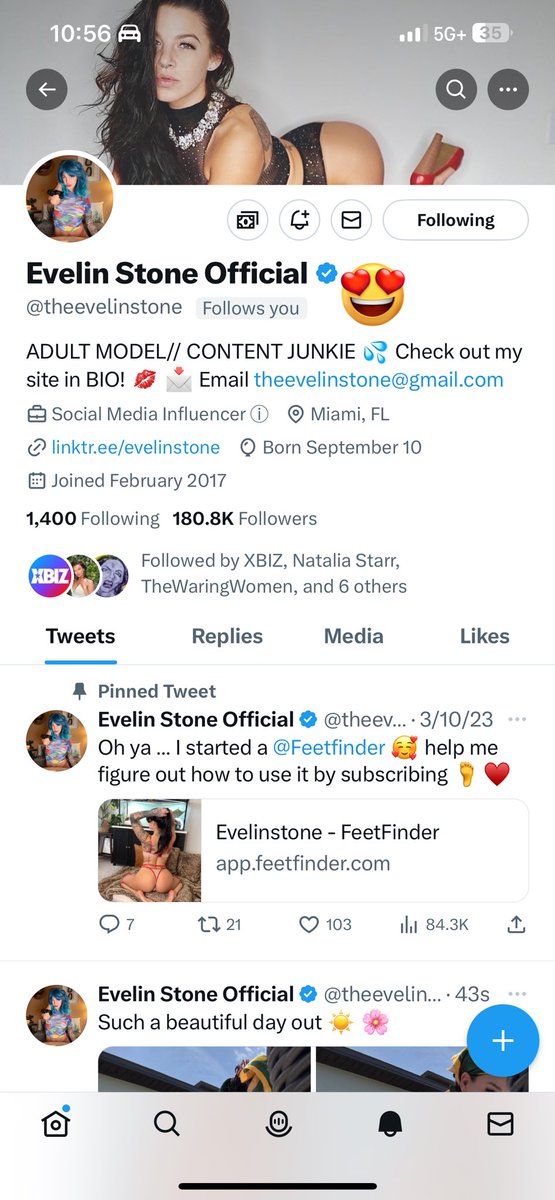The width and height of the screenshot is (555, 1200).
Task: Share the pinned tweet upload icon
Action: (516, 925)
